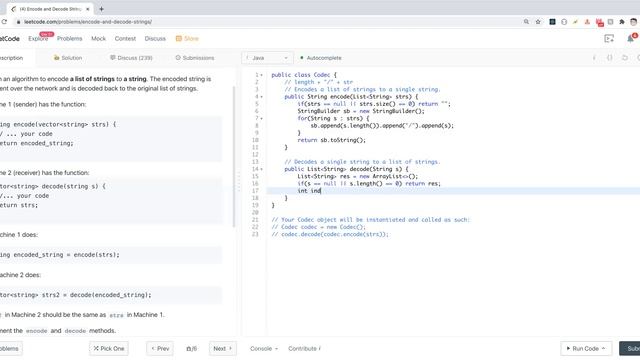Click the 'StringBuilder sb = new StringBuilder();' line
The height and width of the screenshot is (360, 640).
pos(361,111)
